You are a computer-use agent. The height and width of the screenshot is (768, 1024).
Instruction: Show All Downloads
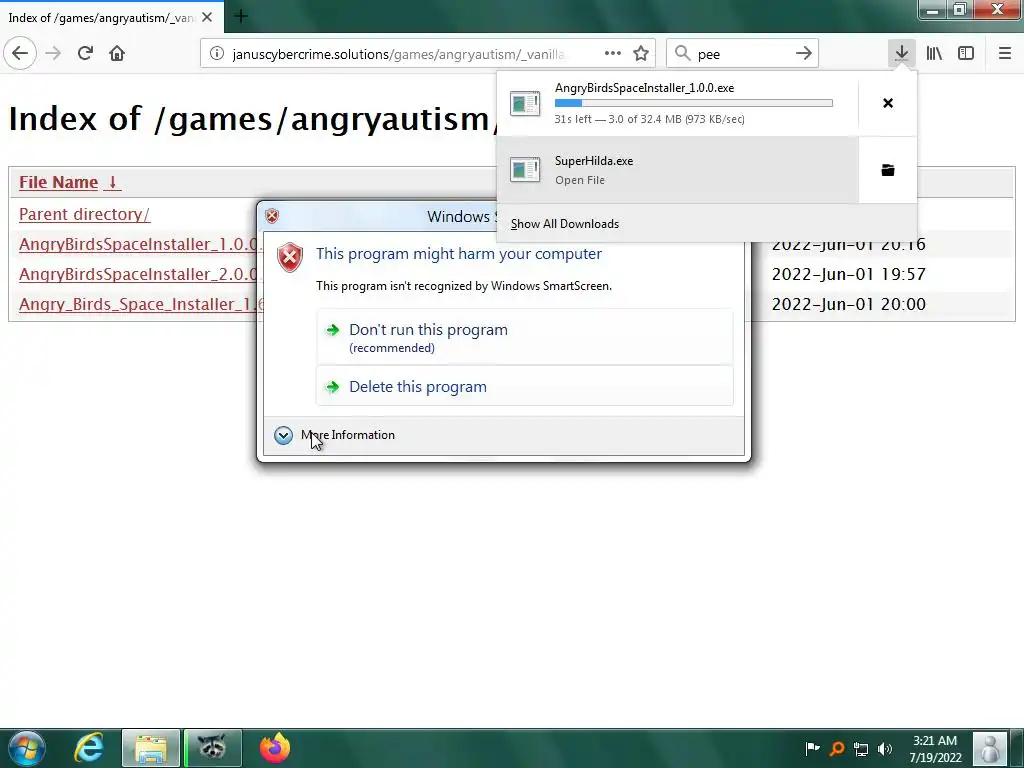coord(565,224)
